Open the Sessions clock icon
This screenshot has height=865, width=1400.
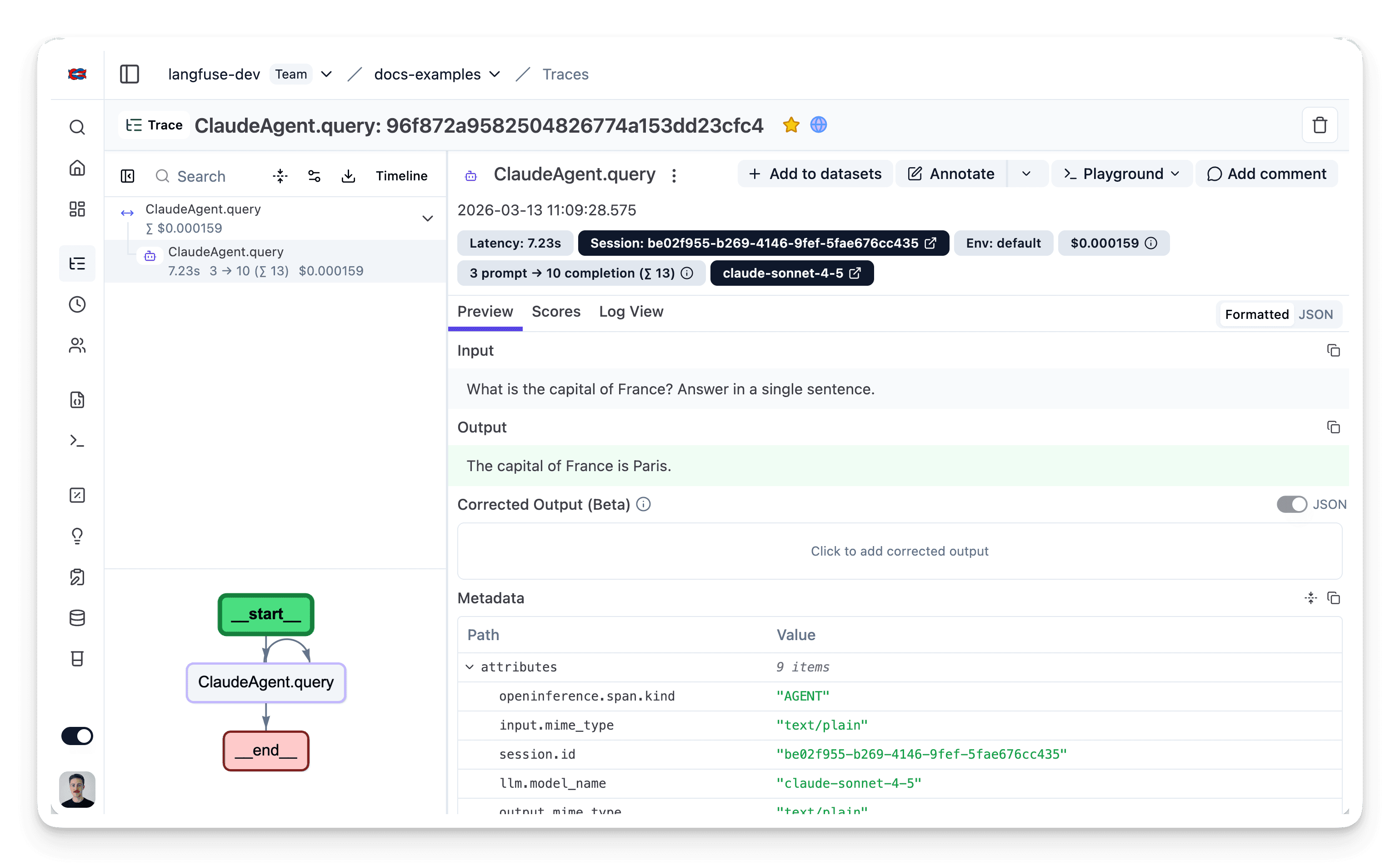click(77, 304)
